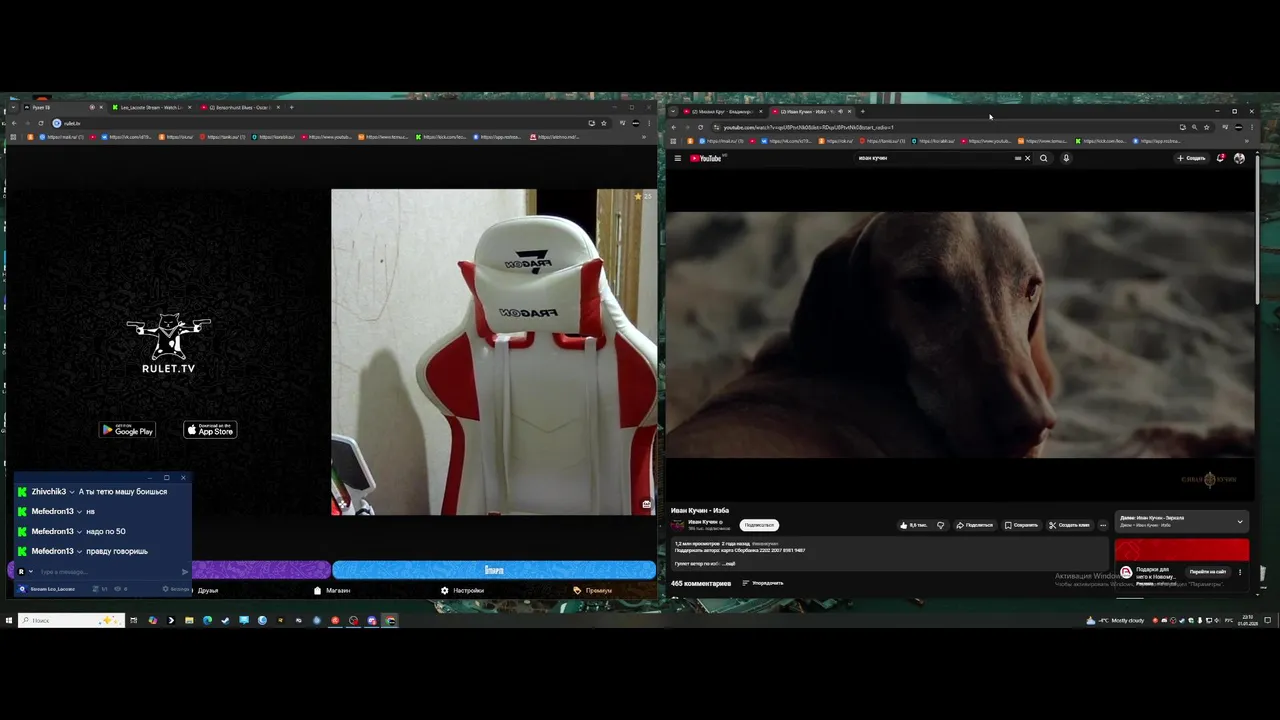Viewport: 1280px width, 720px height.
Task: Open a new tab in YouTube browser window
Action: coord(862,111)
